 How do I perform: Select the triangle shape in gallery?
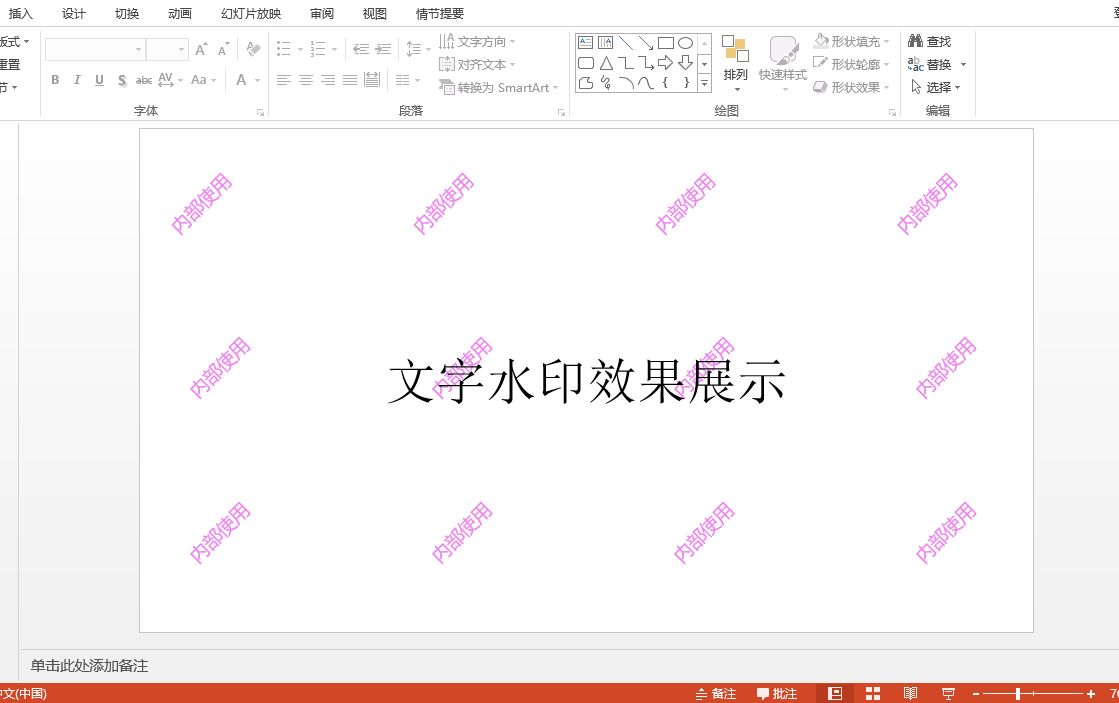click(x=606, y=63)
